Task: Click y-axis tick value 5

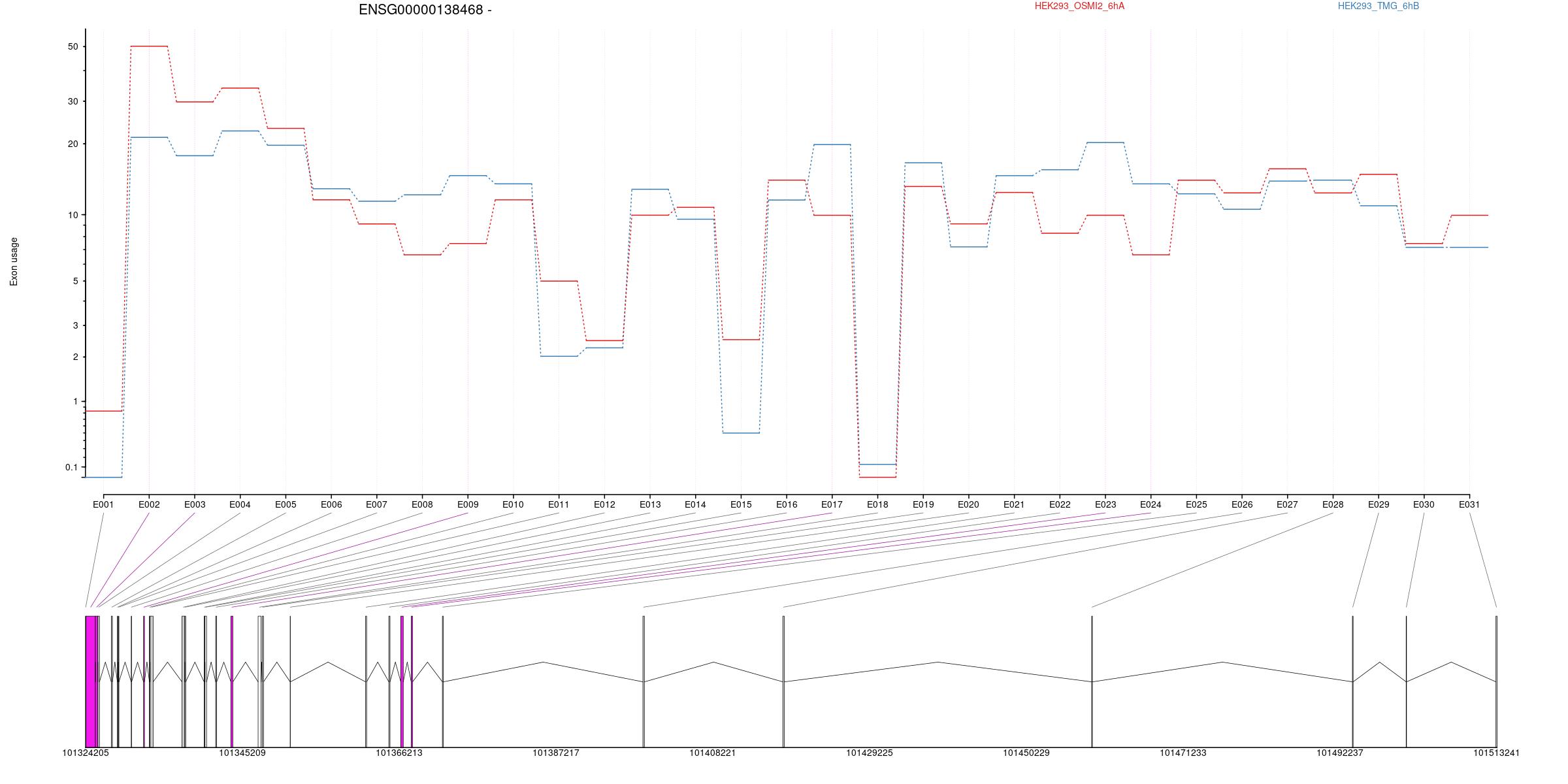Action: pos(75,281)
